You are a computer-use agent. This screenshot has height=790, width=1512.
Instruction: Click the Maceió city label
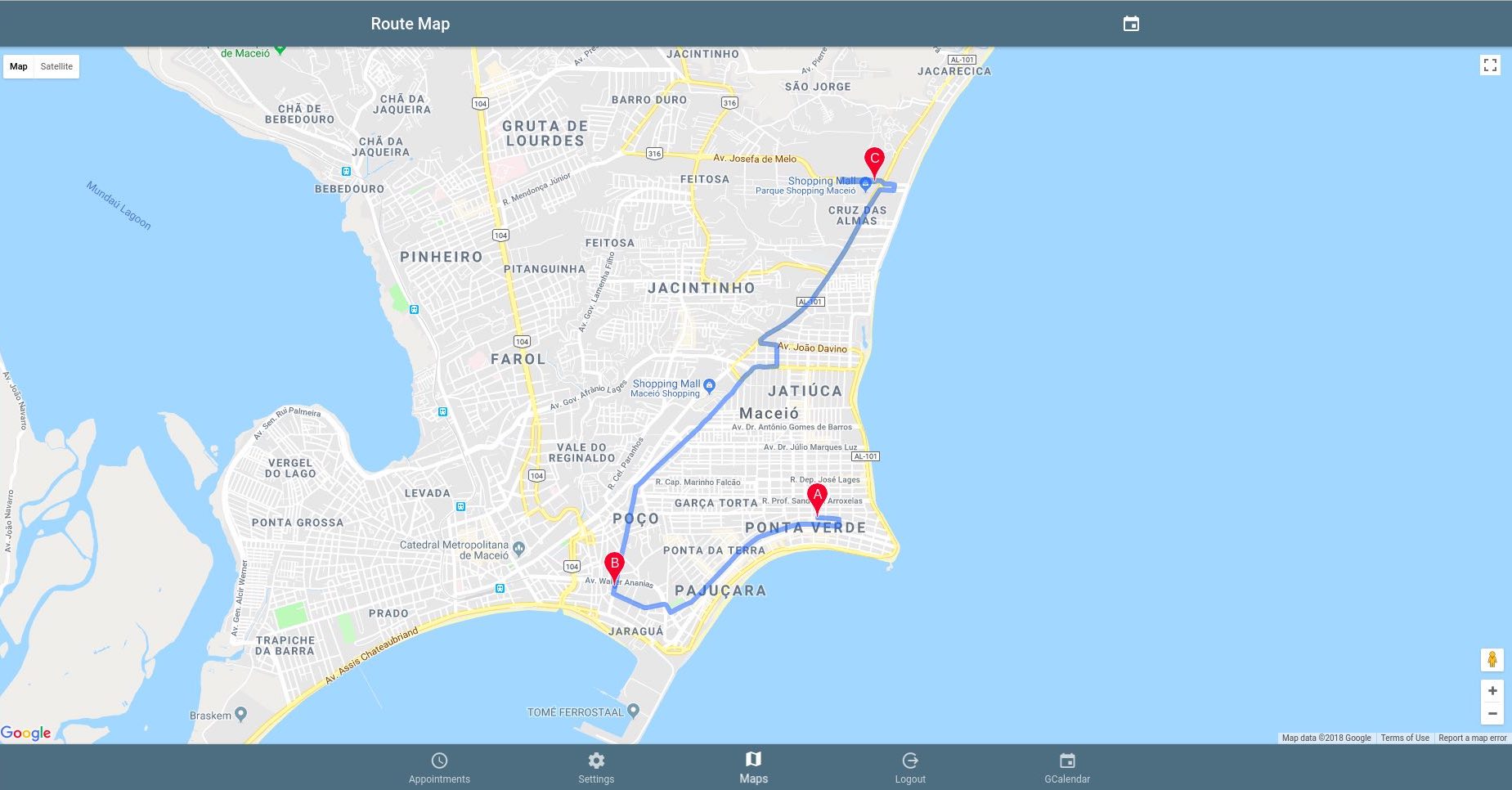pyautogui.click(x=769, y=413)
